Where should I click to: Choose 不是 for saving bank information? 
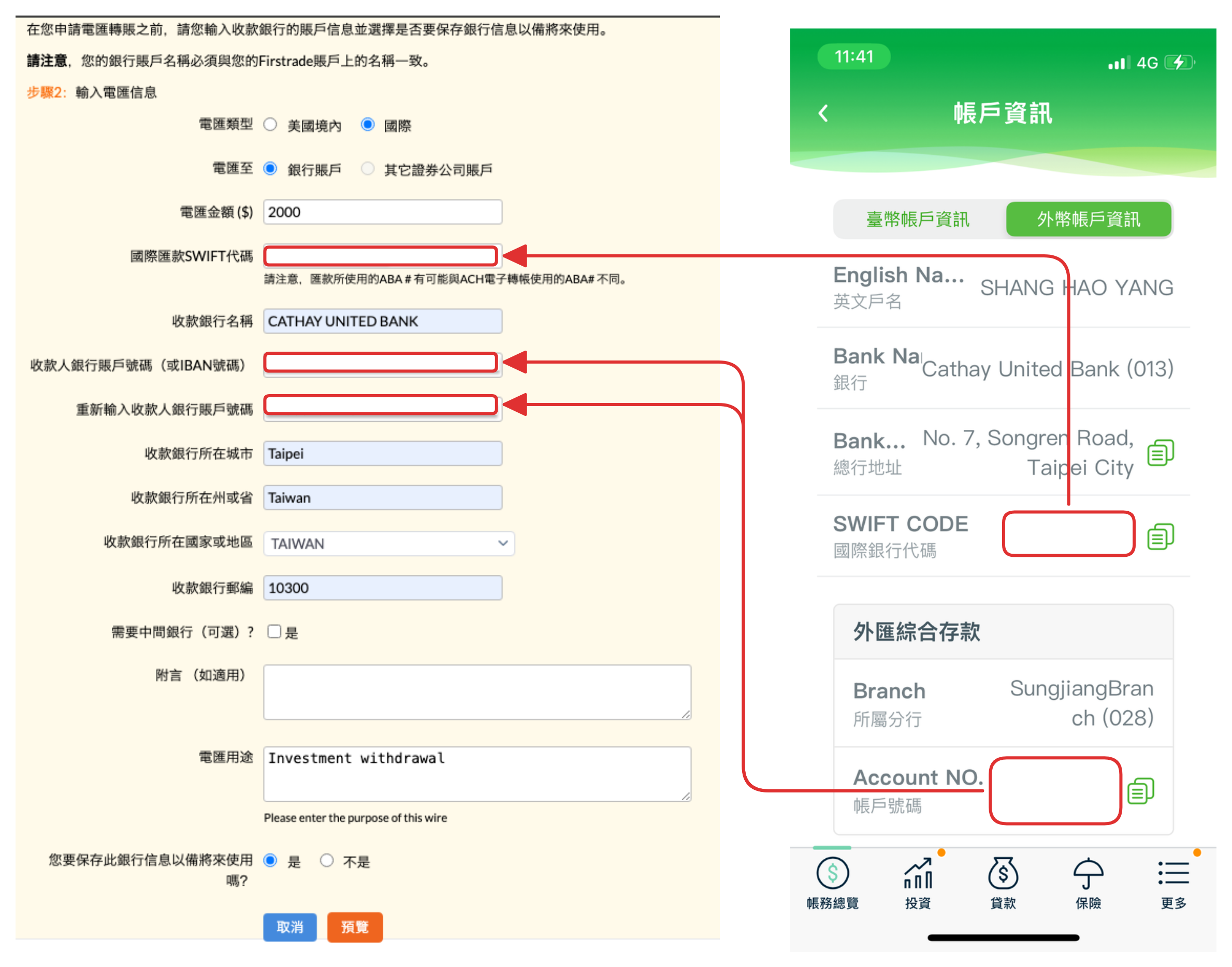[327, 860]
